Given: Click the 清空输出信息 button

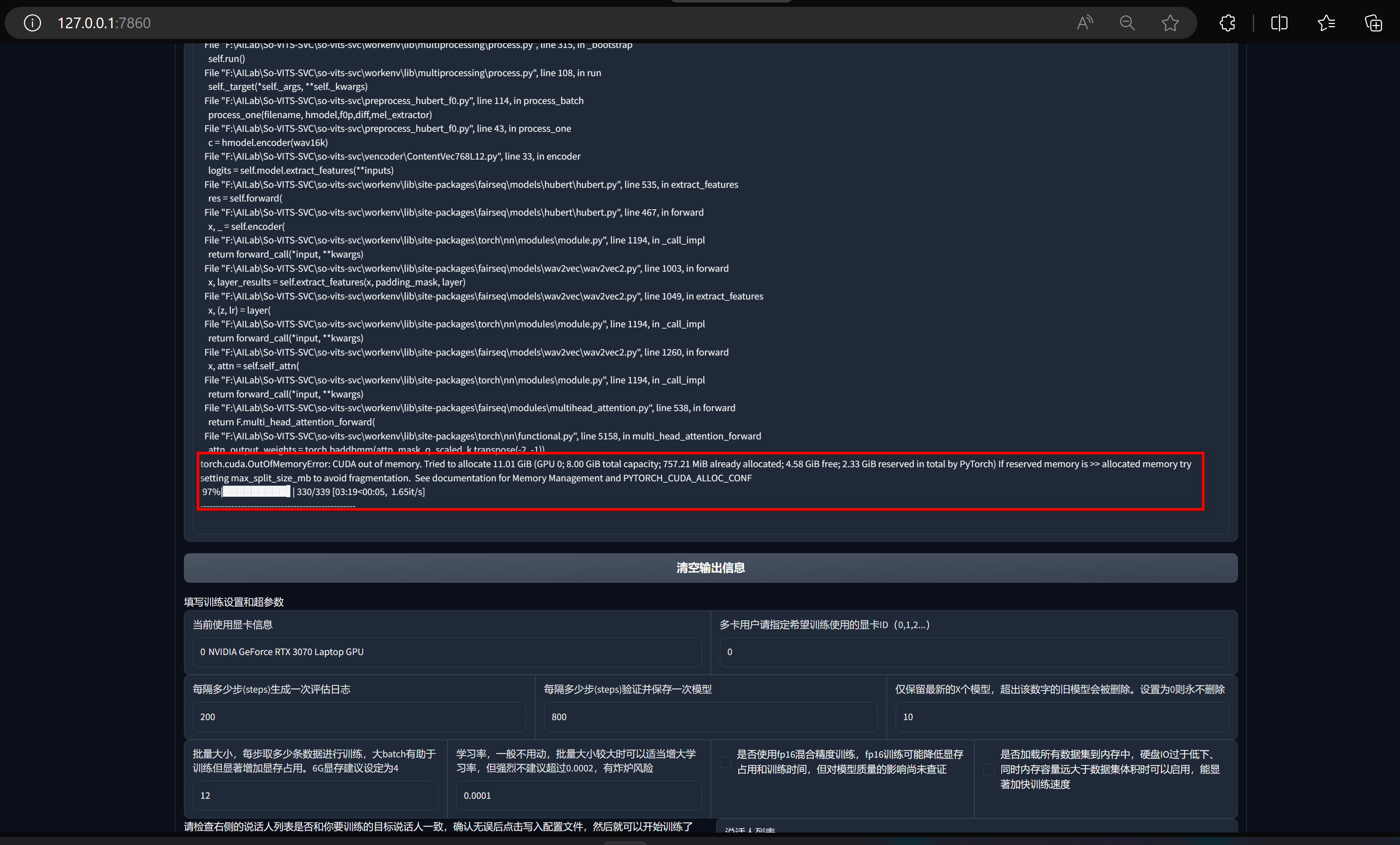Looking at the screenshot, I should (710, 568).
